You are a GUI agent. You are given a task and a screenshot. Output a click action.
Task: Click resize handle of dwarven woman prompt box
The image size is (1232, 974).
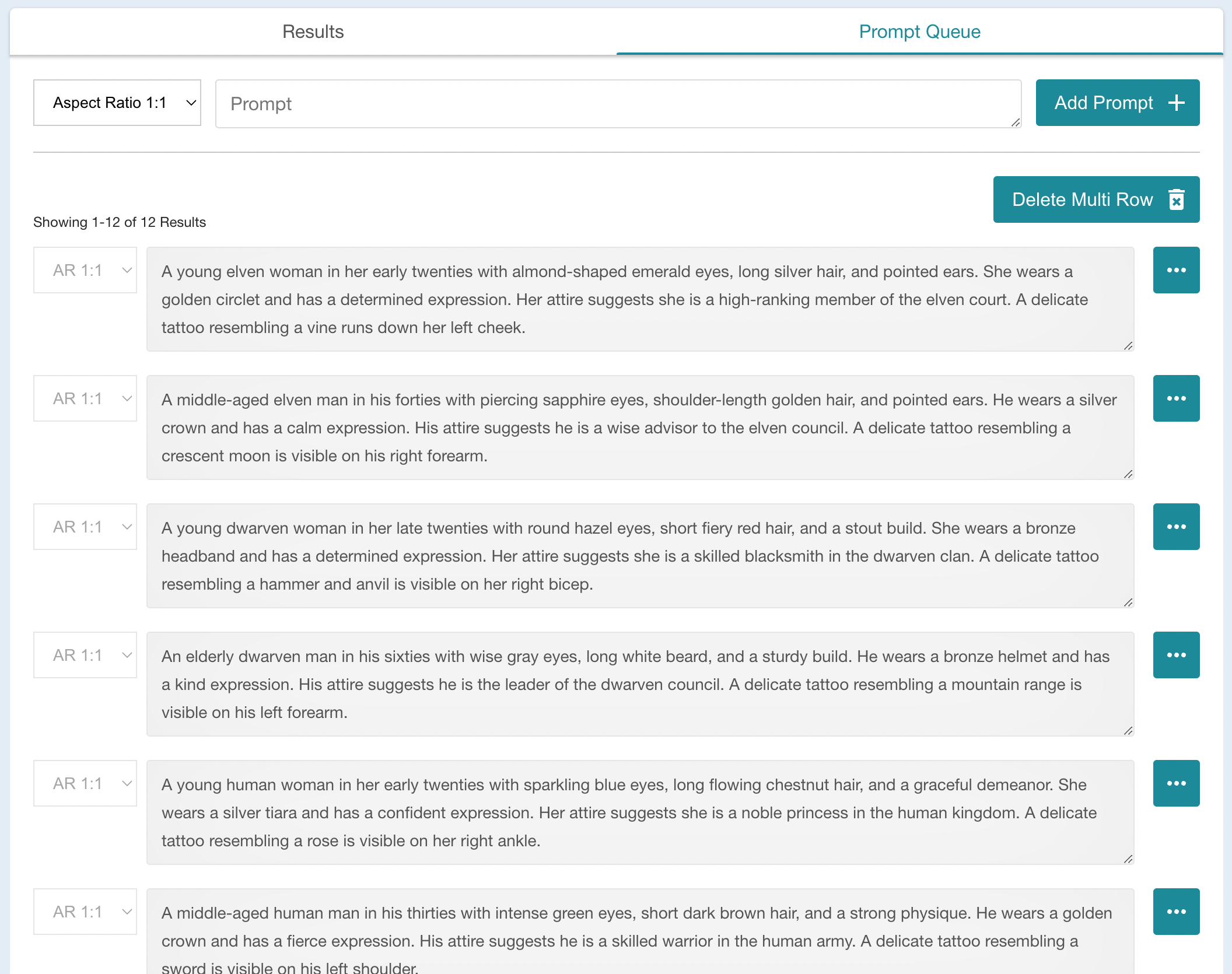[x=1128, y=602]
